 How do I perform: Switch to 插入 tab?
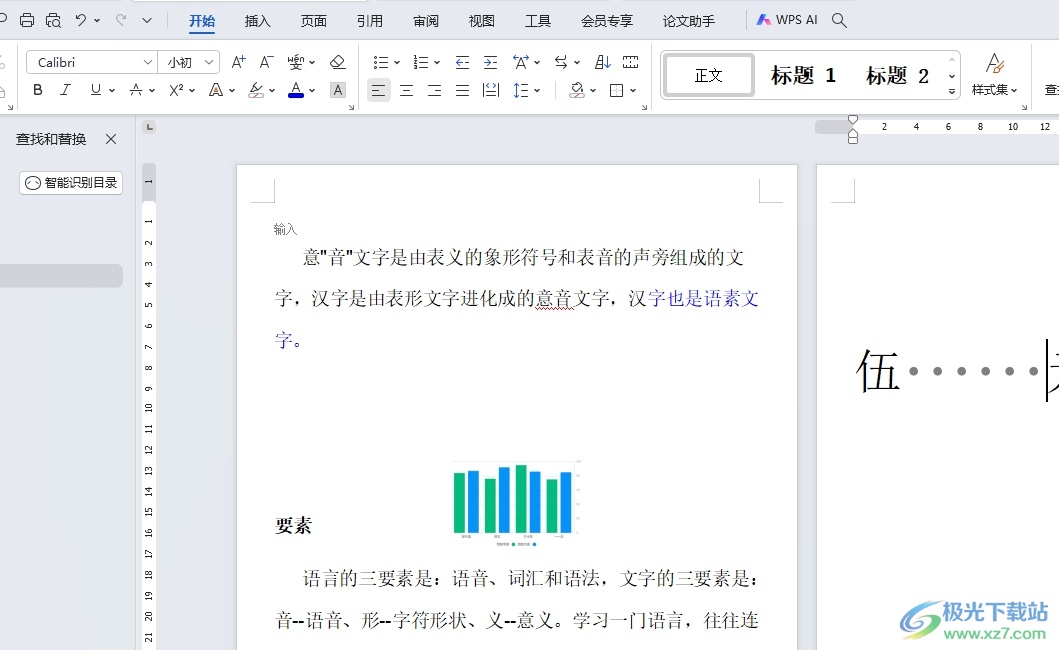point(257,21)
